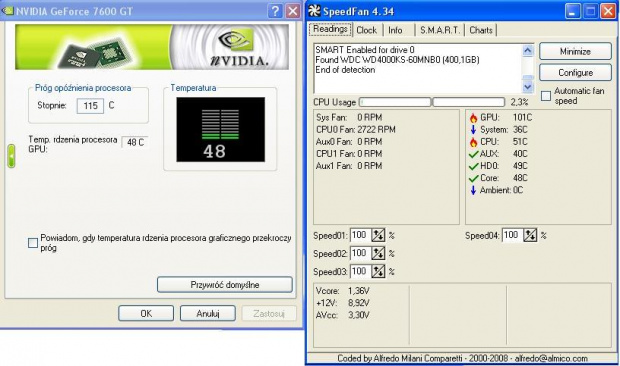Click the SpeedFan fan logo in title bar
Screen dimensions: 620x366
314,11
